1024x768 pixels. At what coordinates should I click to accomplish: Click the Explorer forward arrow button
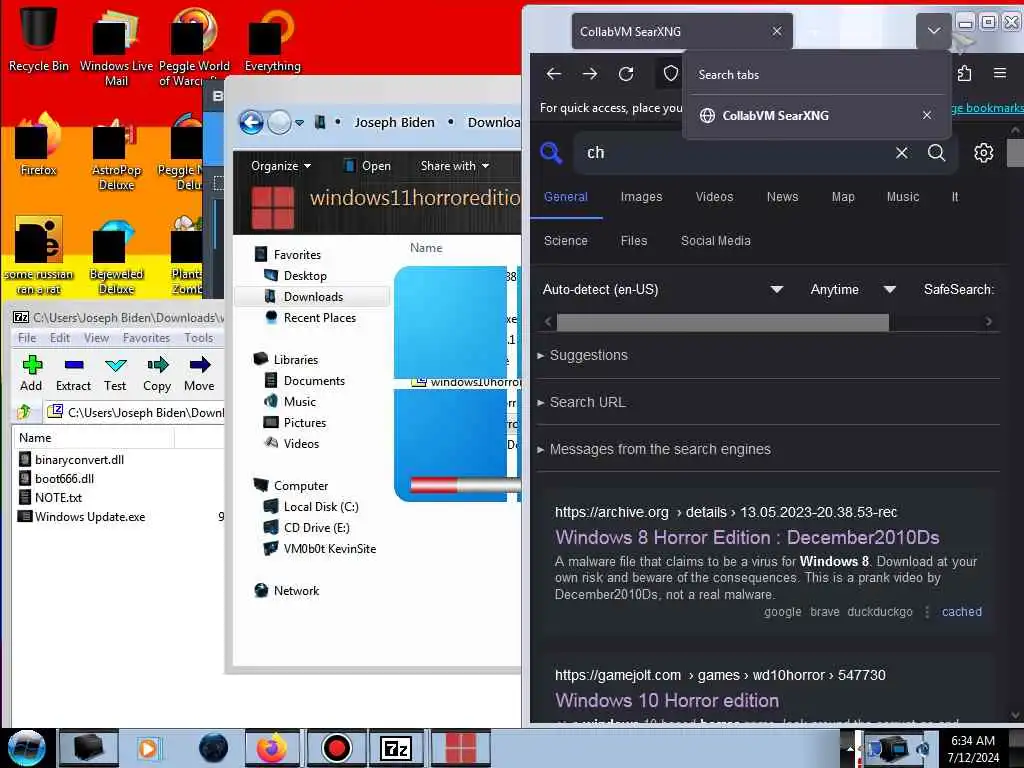[x=280, y=122]
